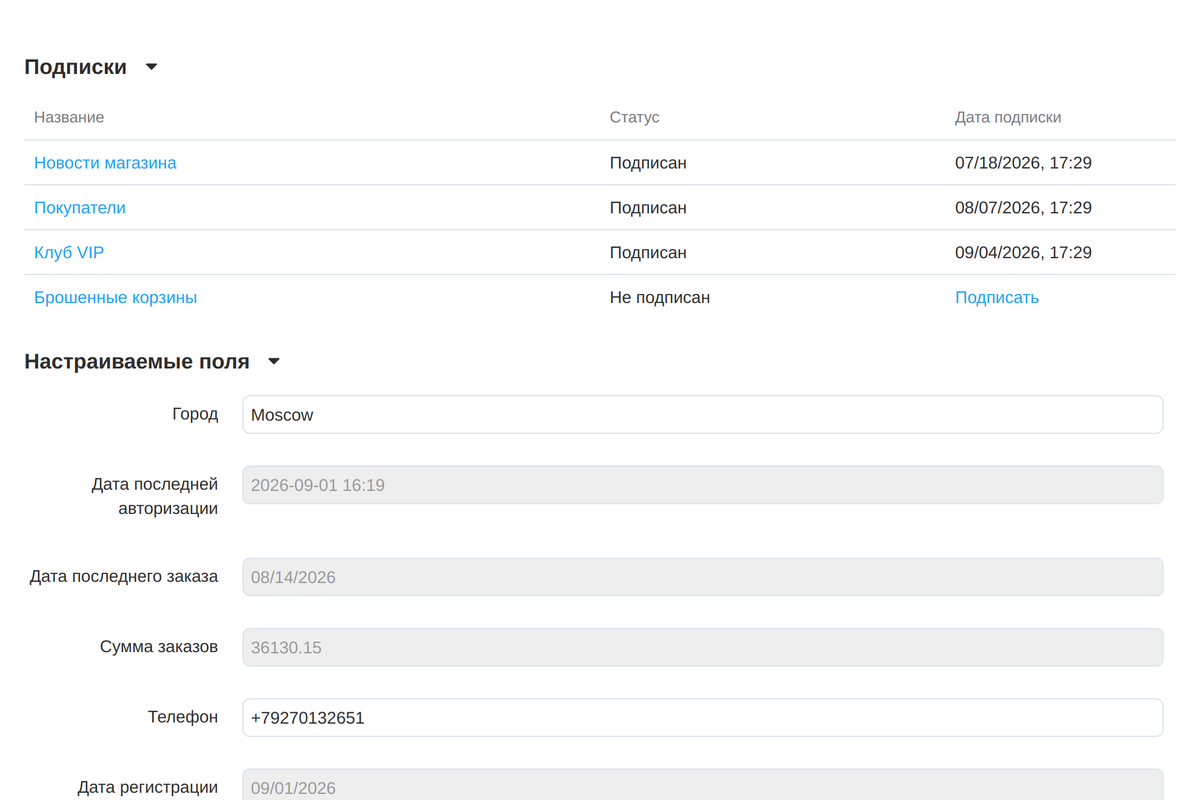Click the Статус column header
Screen dimensions: 1200x800
[635, 118]
